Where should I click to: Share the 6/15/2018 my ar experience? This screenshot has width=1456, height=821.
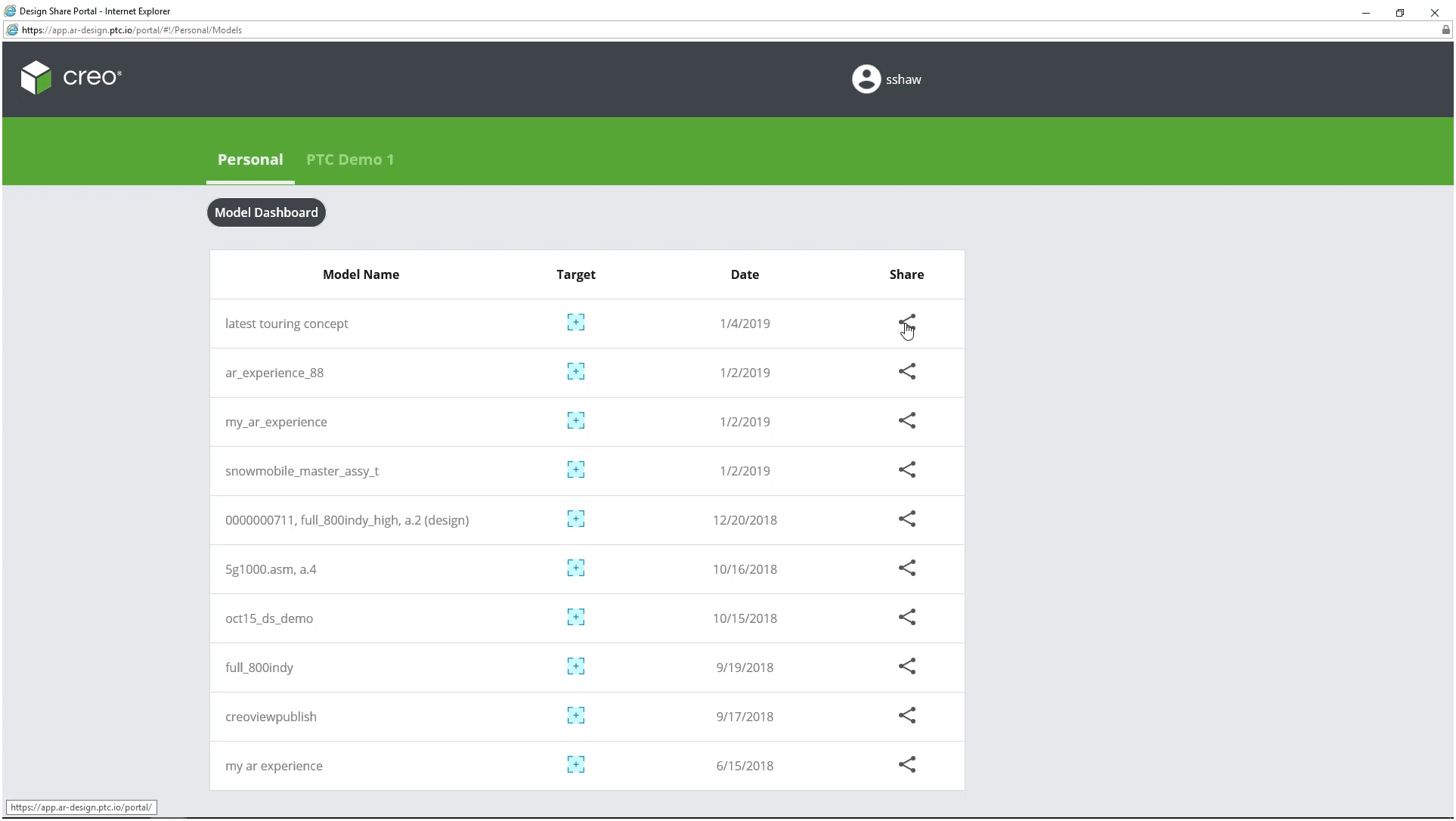coord(906,765)
